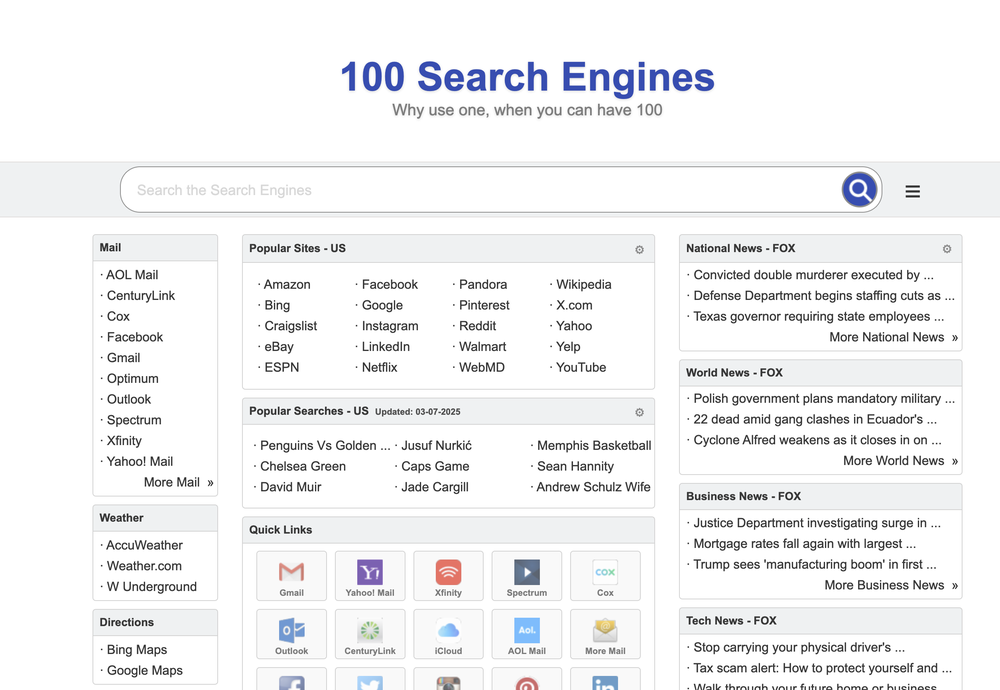Click the Spectrum play-button icon

pyautogui.click(x=526, y=575)
